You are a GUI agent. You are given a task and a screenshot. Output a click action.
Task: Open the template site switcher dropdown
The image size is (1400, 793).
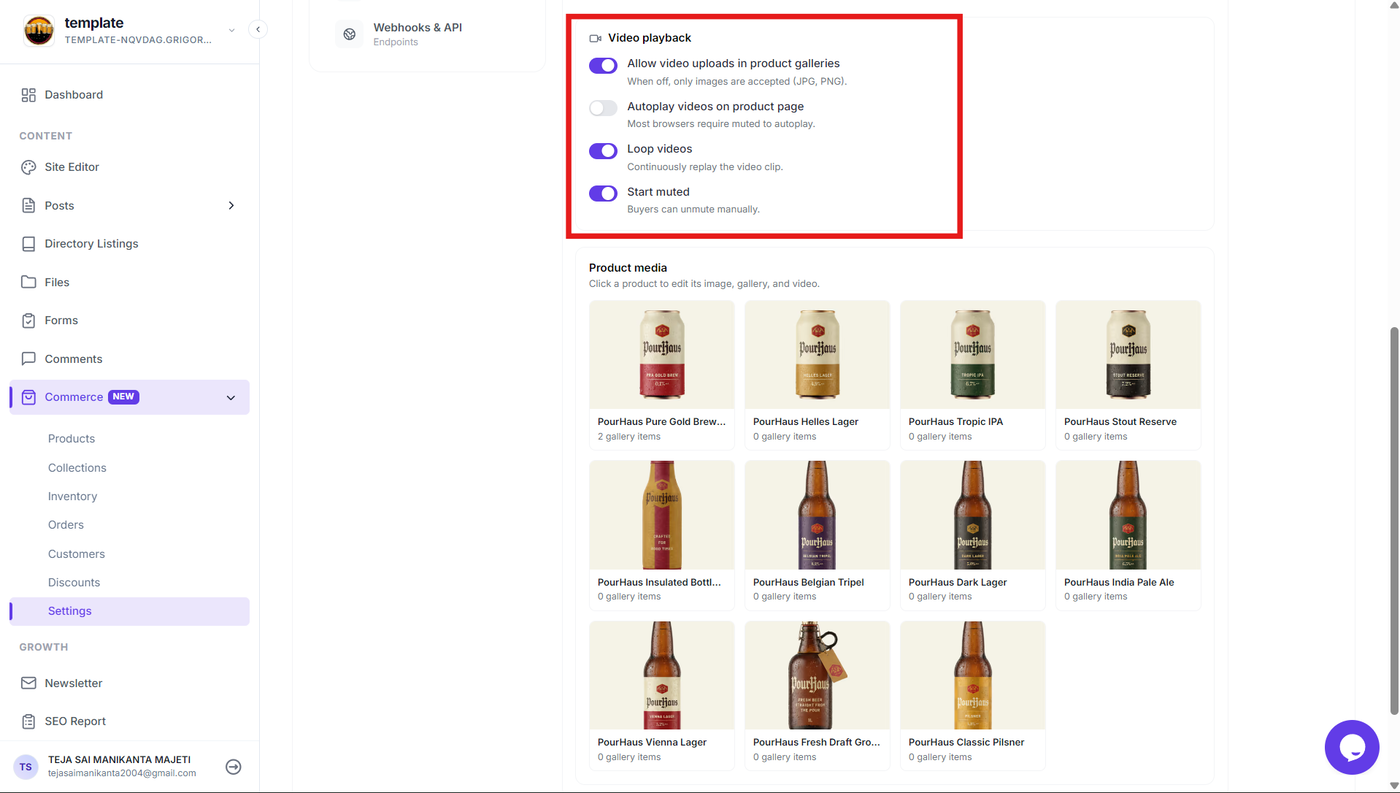(x=231, y=30)
